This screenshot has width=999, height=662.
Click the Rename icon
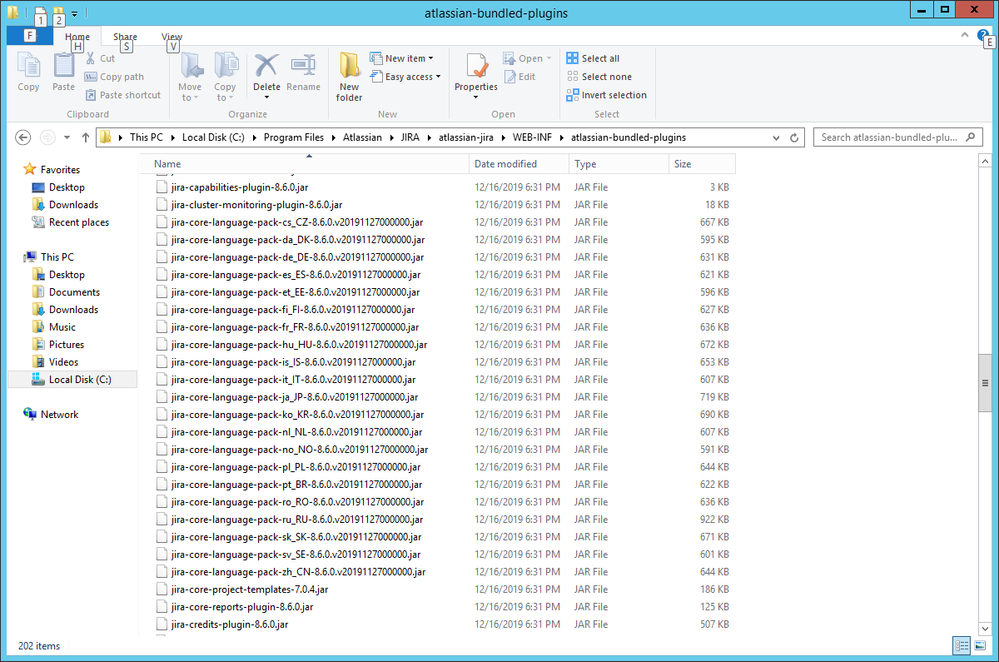[303, 72]
